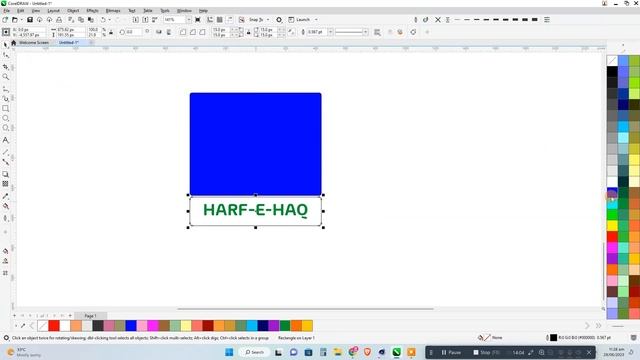Click Stop in the screen recorder bar
The height and width of the screenshot is (360, 640).
click(486, 352)
